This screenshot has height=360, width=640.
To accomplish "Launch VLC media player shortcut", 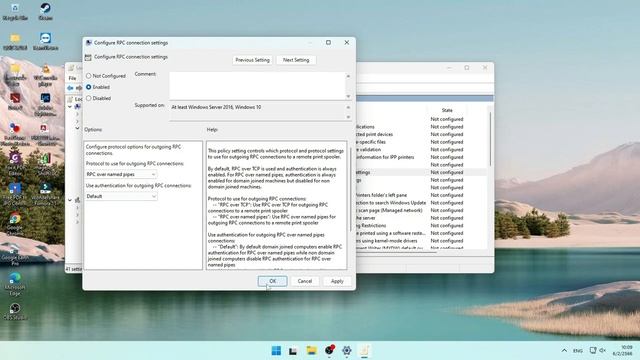I will (x=45, y=75).
